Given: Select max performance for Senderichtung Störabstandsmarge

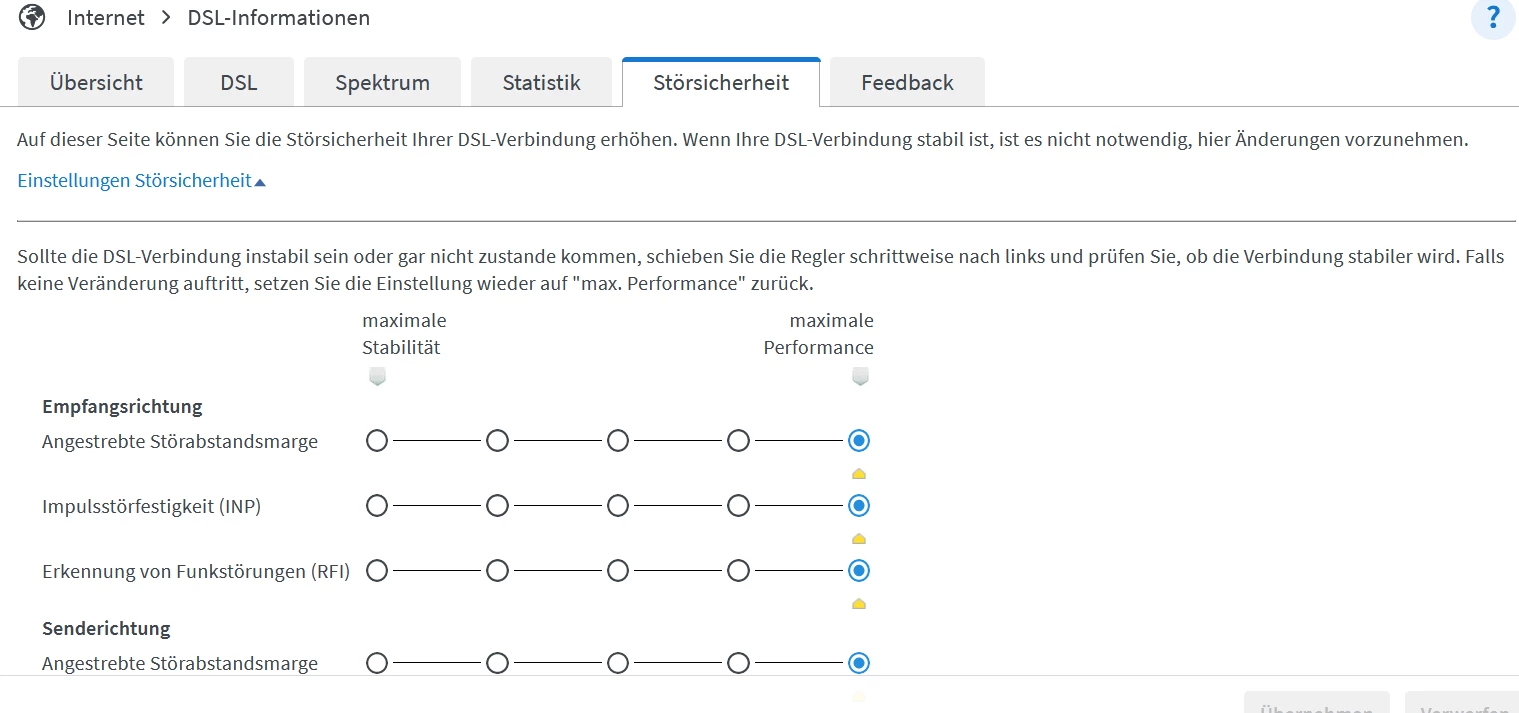Looking at the screenshot, I should point(858,663).
